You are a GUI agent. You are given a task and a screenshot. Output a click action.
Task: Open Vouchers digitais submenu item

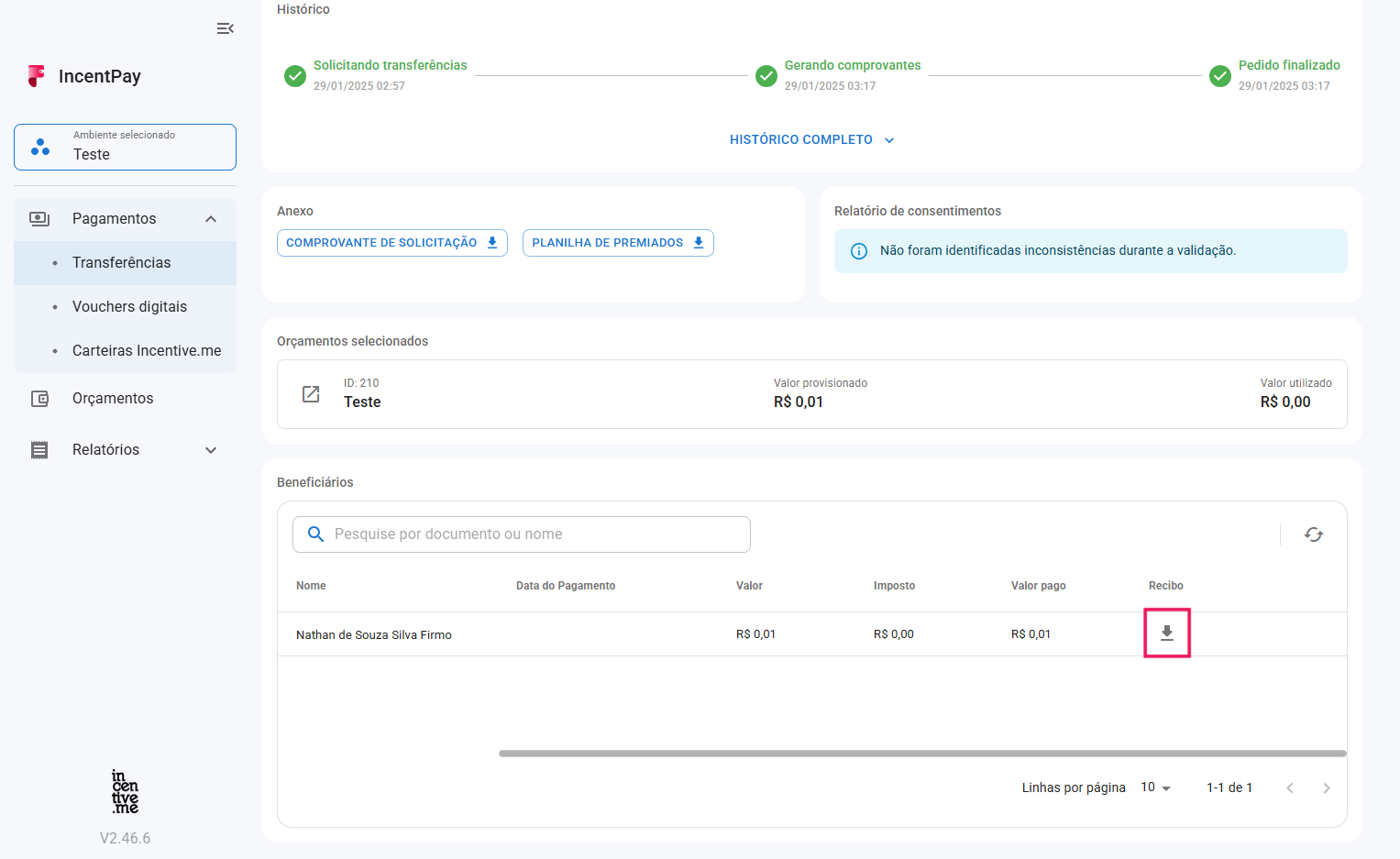point(125,307)
